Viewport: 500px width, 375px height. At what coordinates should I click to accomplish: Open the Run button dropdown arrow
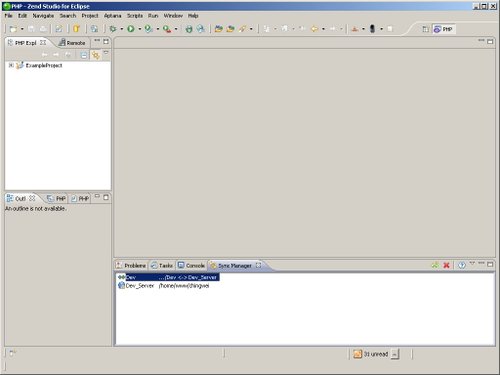point(140,29)
